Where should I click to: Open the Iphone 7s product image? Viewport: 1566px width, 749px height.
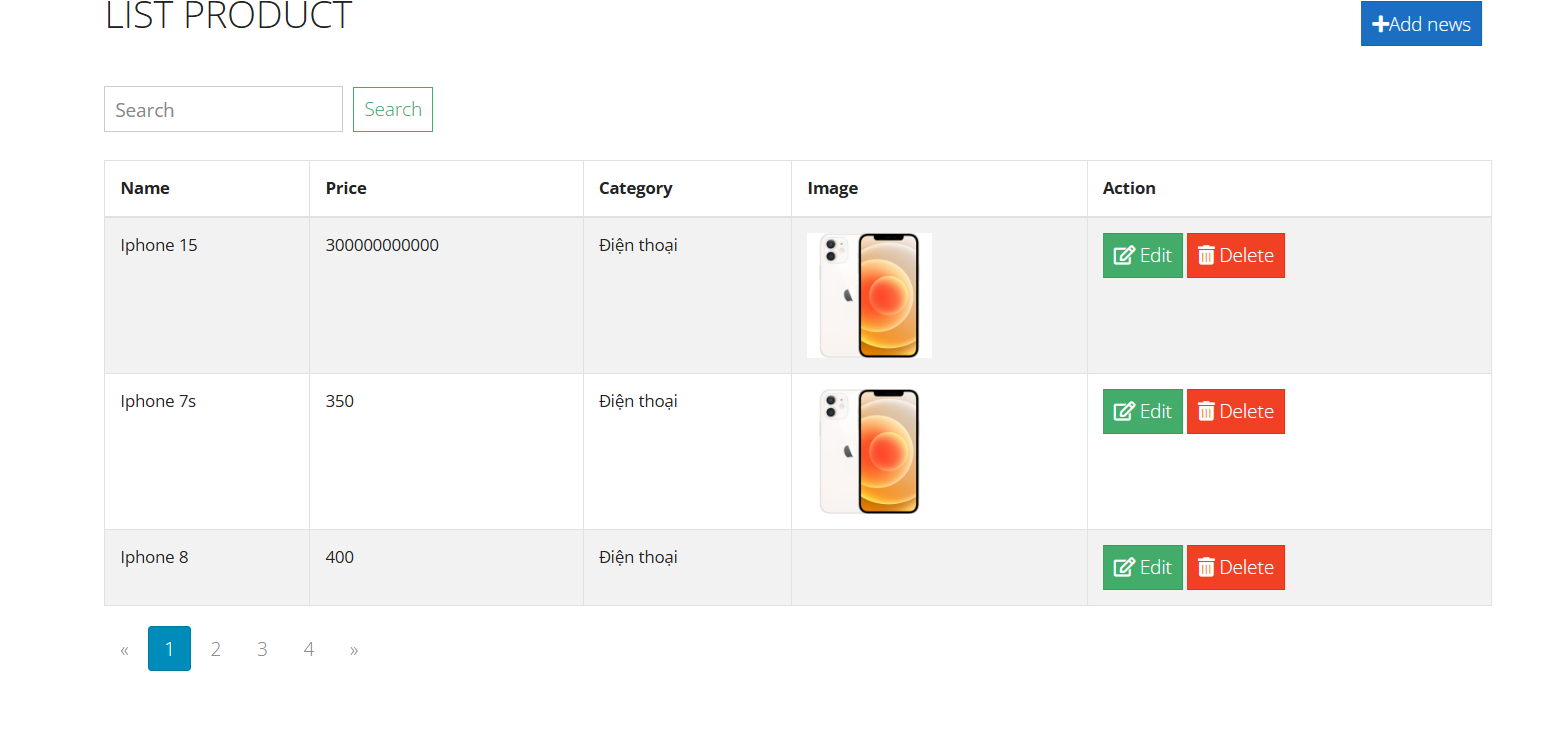pos(869,451)
